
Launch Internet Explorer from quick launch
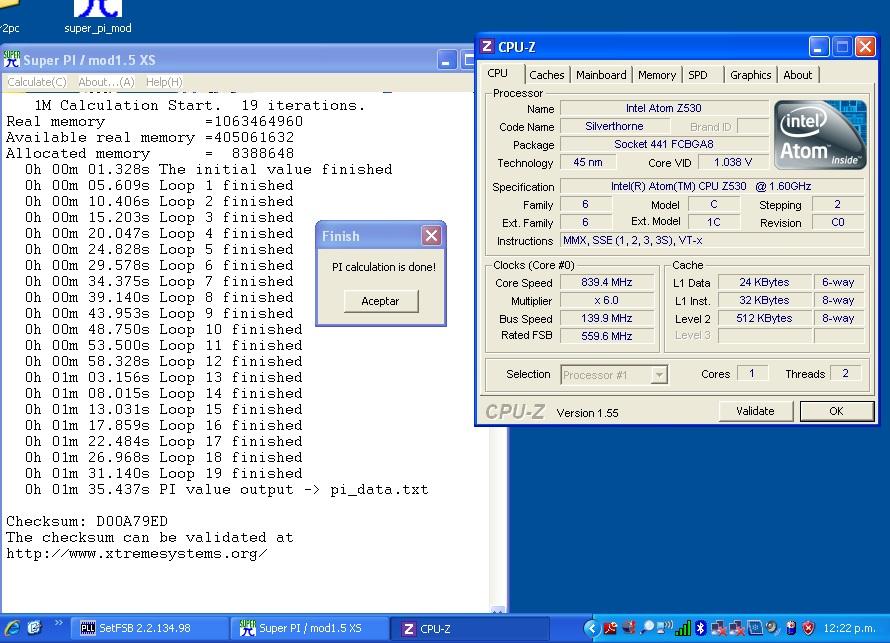click(12, 628)
